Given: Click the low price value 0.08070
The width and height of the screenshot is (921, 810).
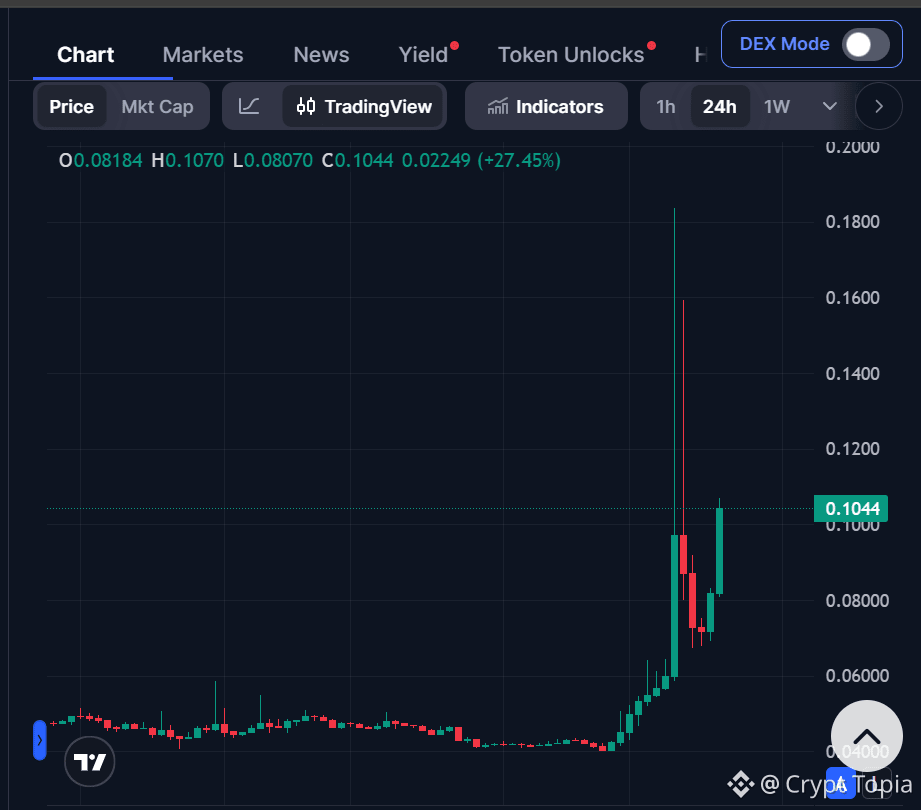Looking at the screenshot, I should point(278,160).
